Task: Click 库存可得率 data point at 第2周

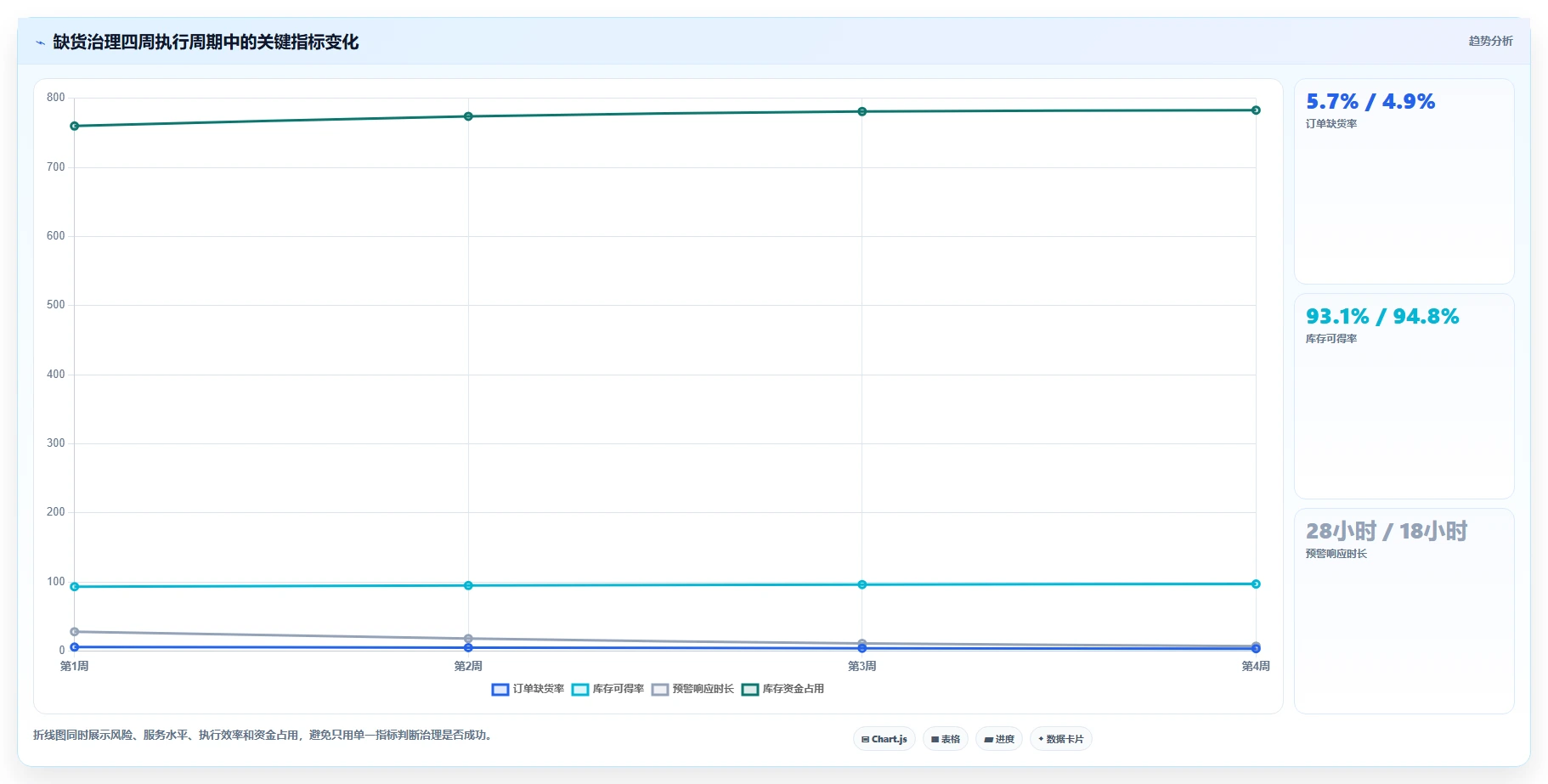Action: coord(468,585)
